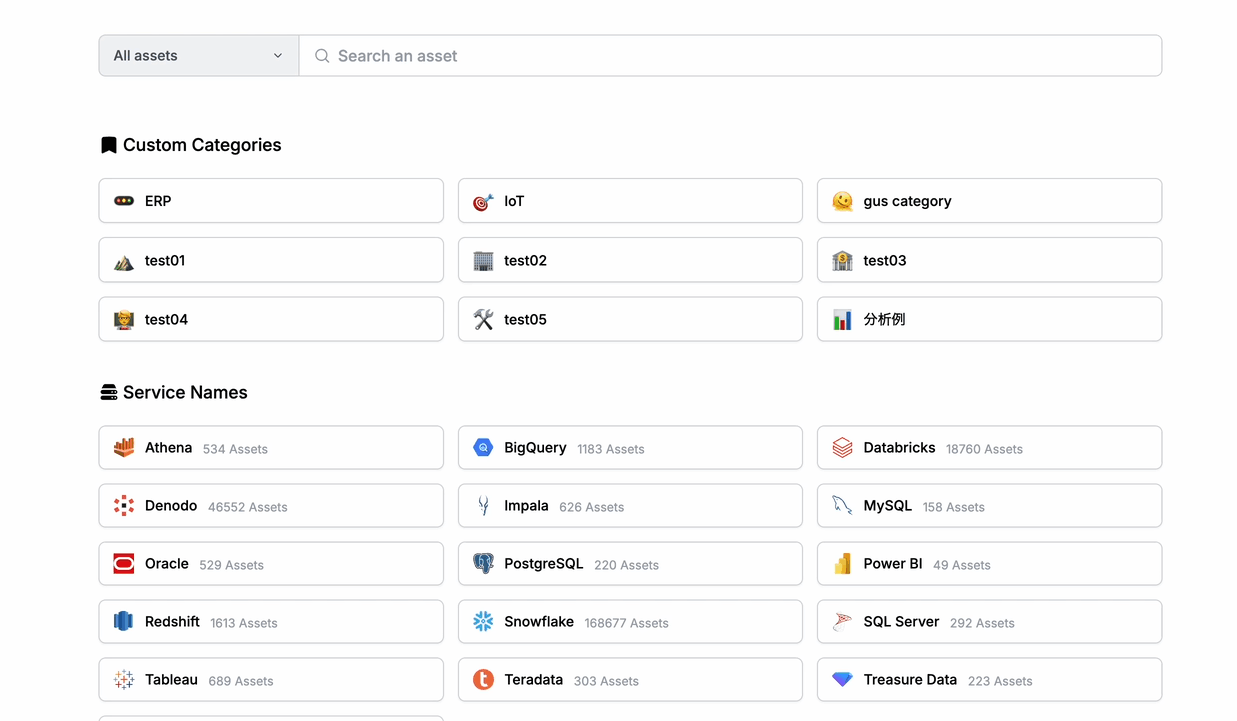Click the test03 bank icon
Viewport: 1237px width, 721px height.
point(842,261)
